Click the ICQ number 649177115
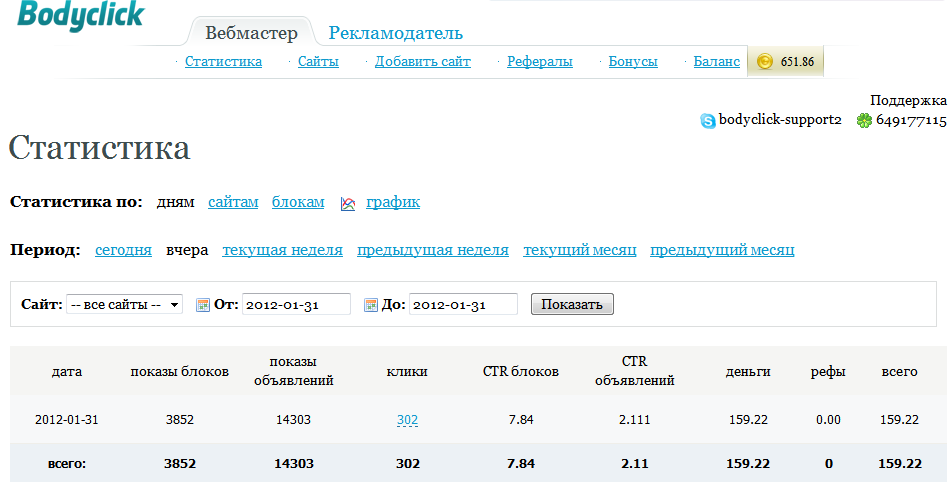This screenshot has height=489, width=952. pos(911,120)
